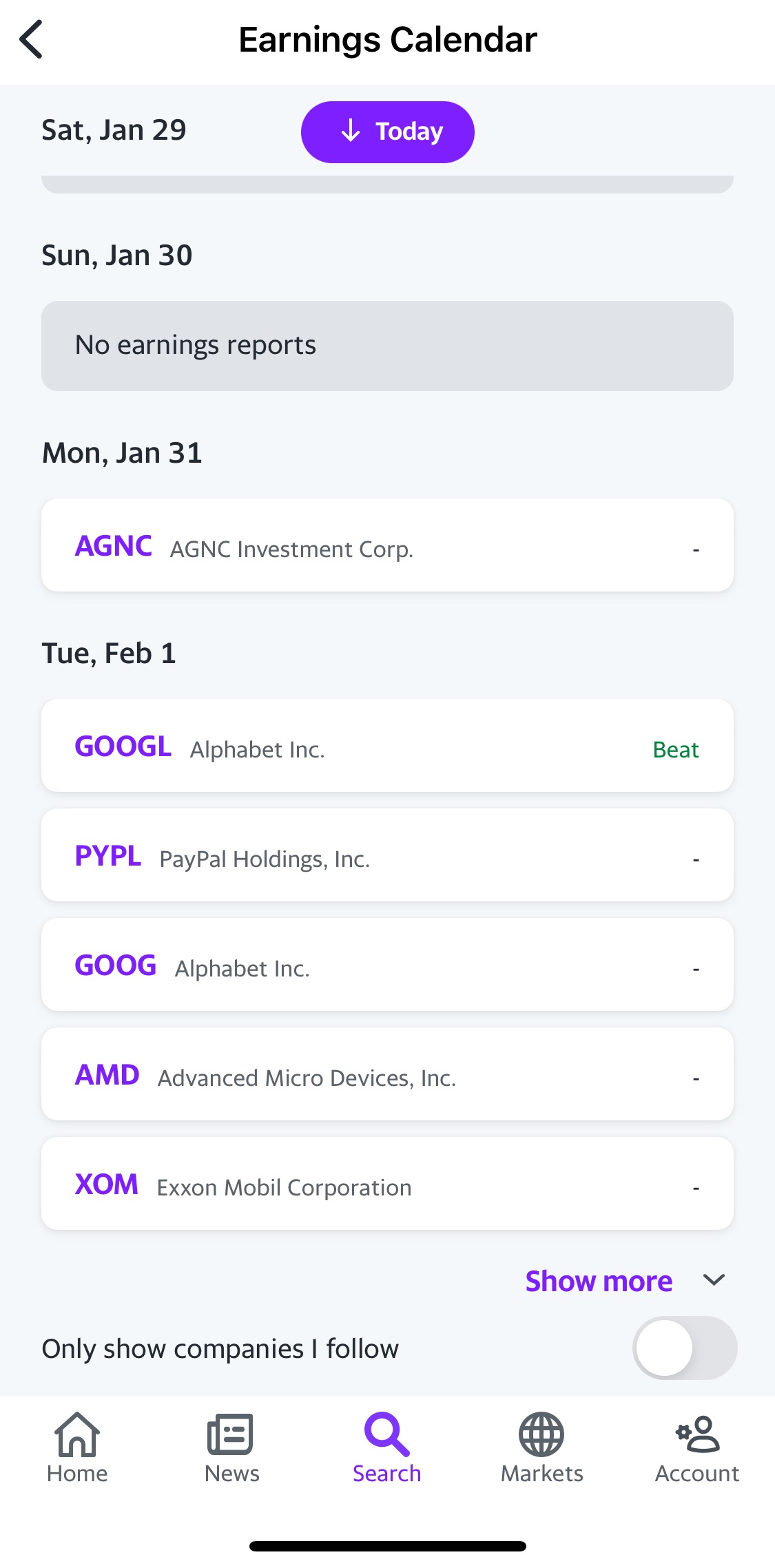Screen dimensions: 775x1568
Task: Open the Home tab icon
Action: pyautogui.click(x=77, y=1435)
